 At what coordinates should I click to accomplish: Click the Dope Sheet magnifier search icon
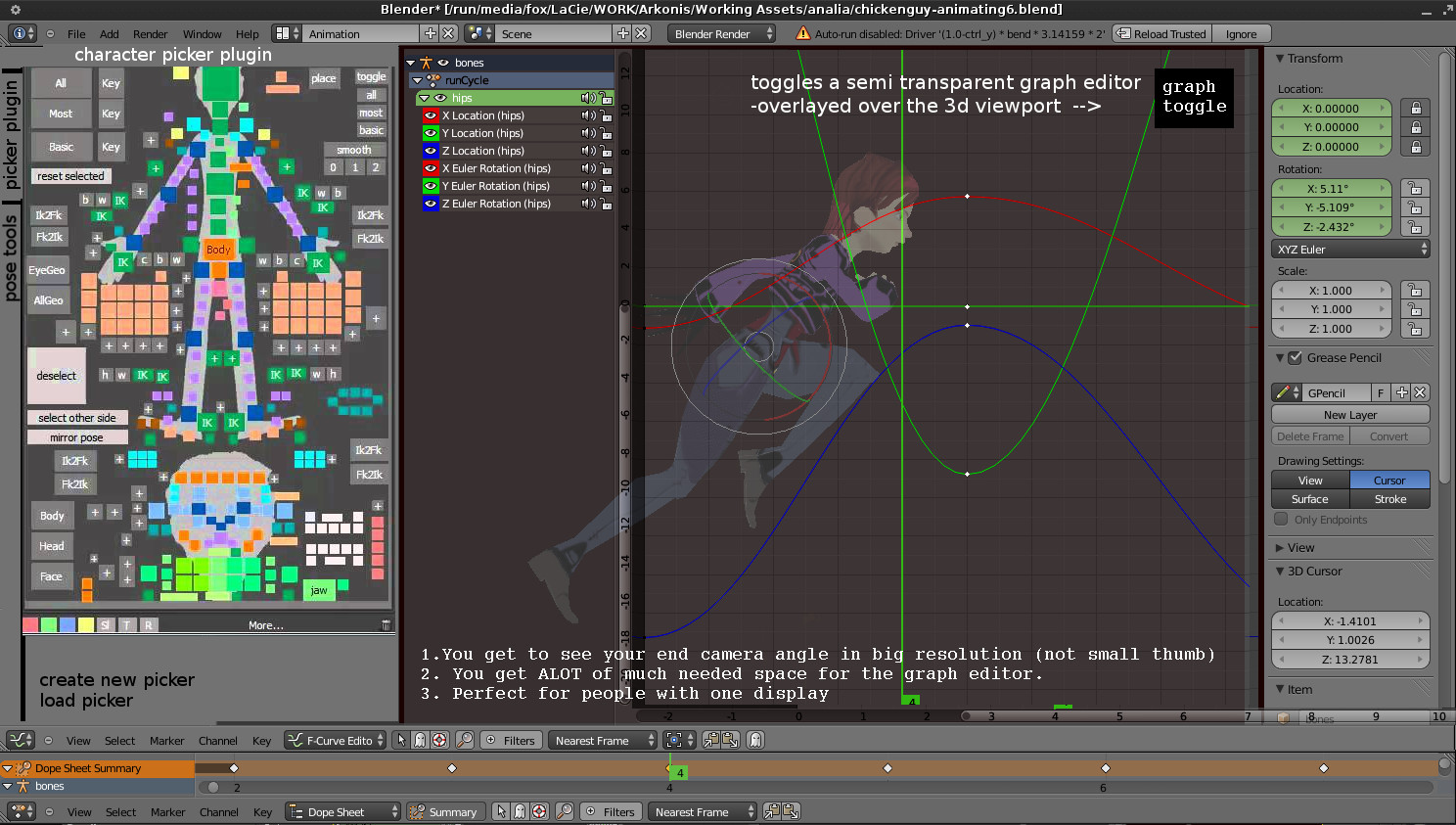(x=565, y=811)
